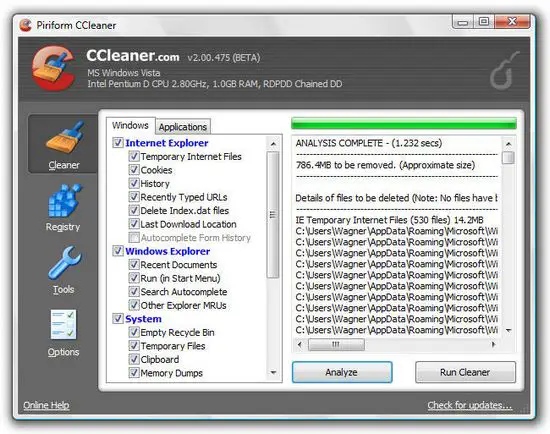Image resolution: width=550 pixels, height=434 pixels.
Task: Click the title bar CCleaner app icon
Action: pos(25,25)
